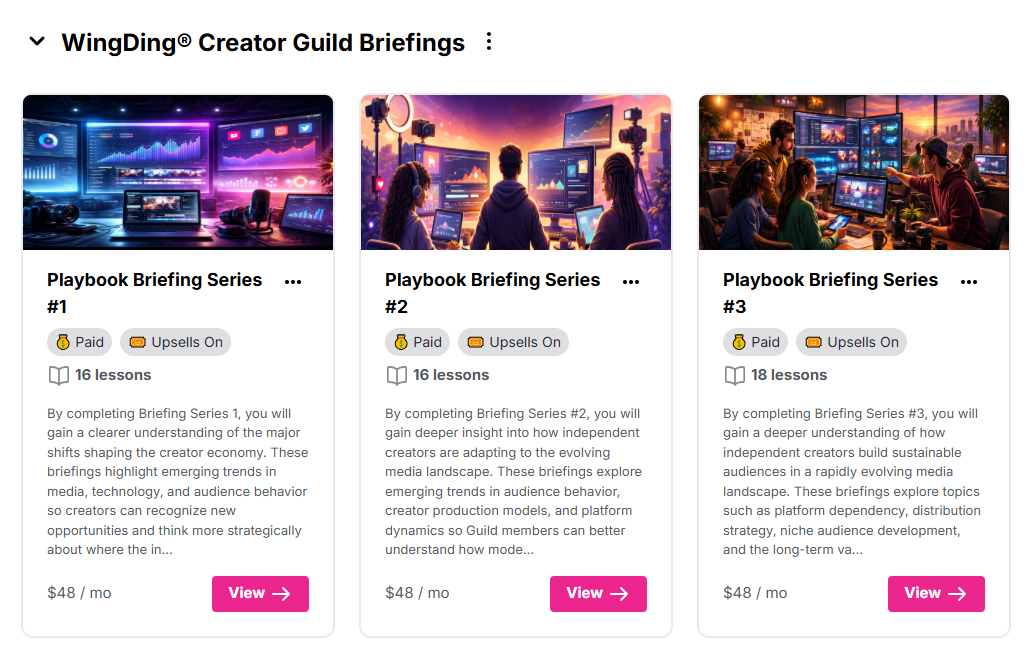1034x654 pixels.
Task: Click the Upsells On badge for Series #1
Action: 176,342
